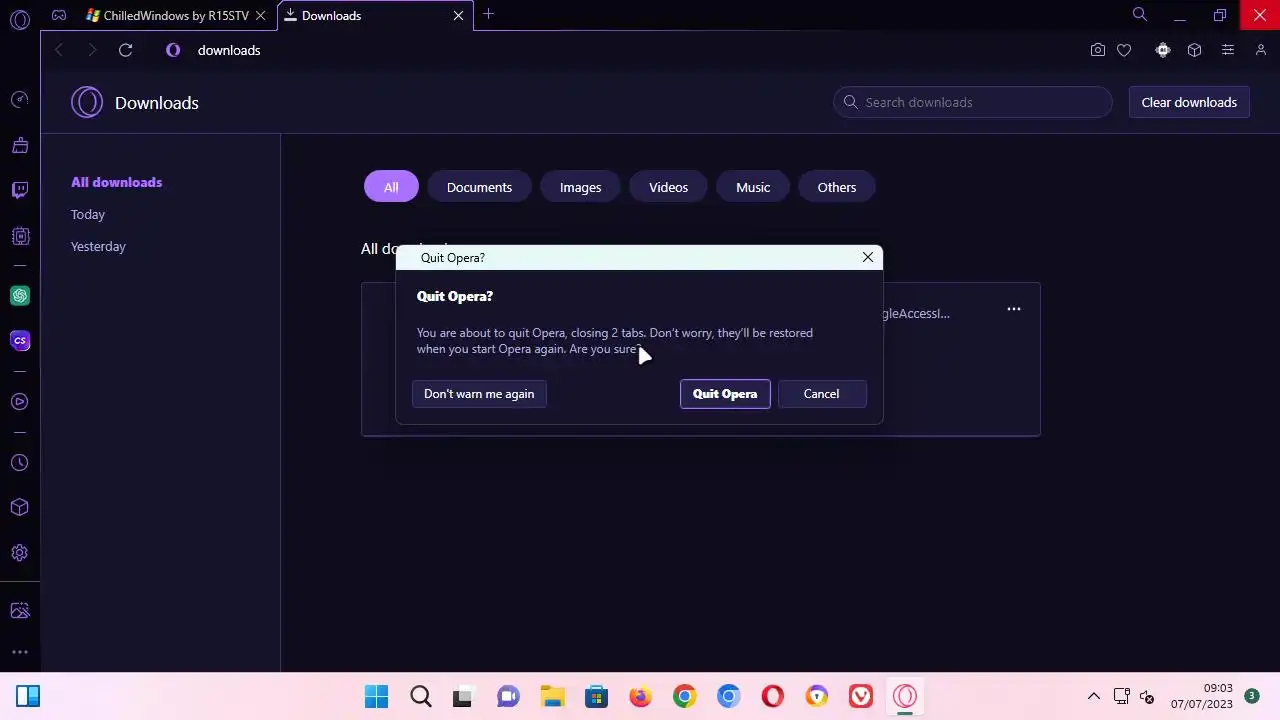Open the picture icon in sidebar
The height and width of the screenshot is (720, 1280).
pyautogui.click(x=19, y=611)
